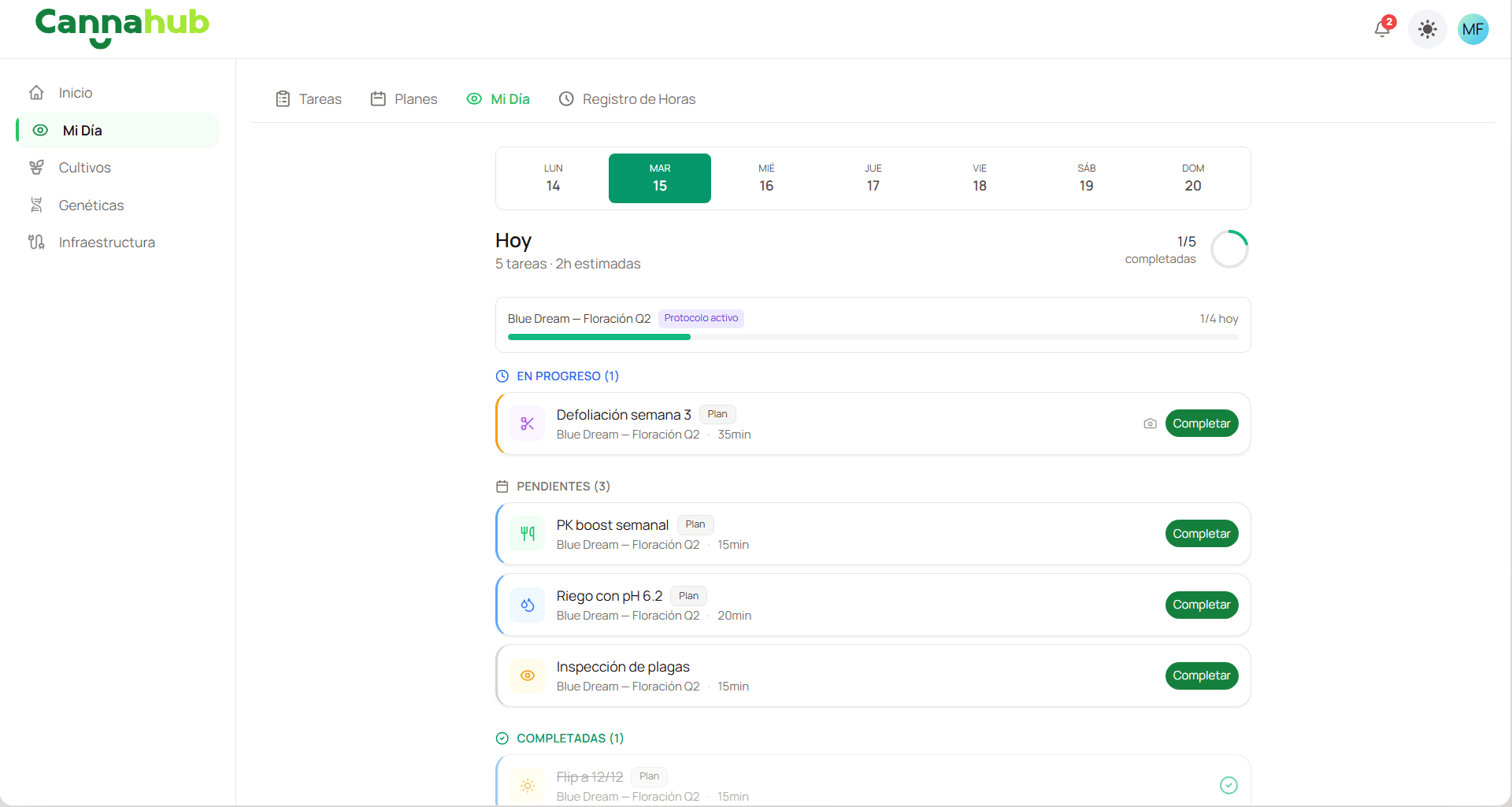Viewport: 1512px width, 807px height.
Task: Click the circular 1/5 completadas progress ring
Action: [x=1229, y=250]
